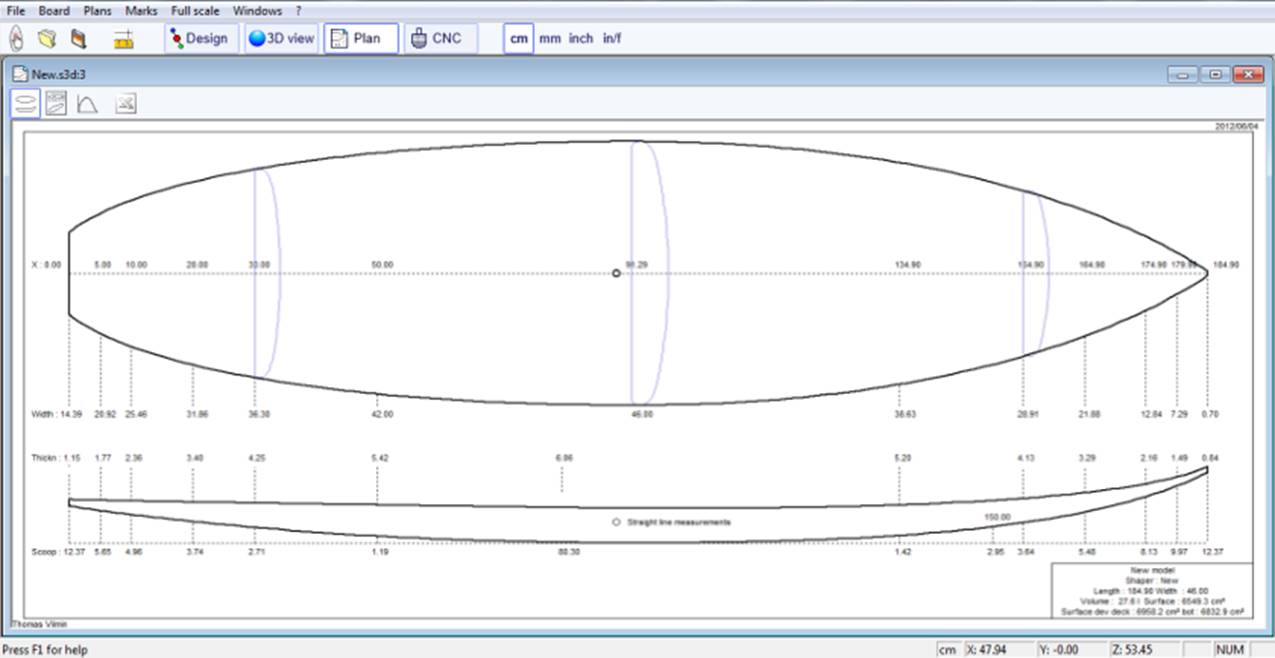Open the Board menu
This screenshot has width=1275, height=658.
54,10
